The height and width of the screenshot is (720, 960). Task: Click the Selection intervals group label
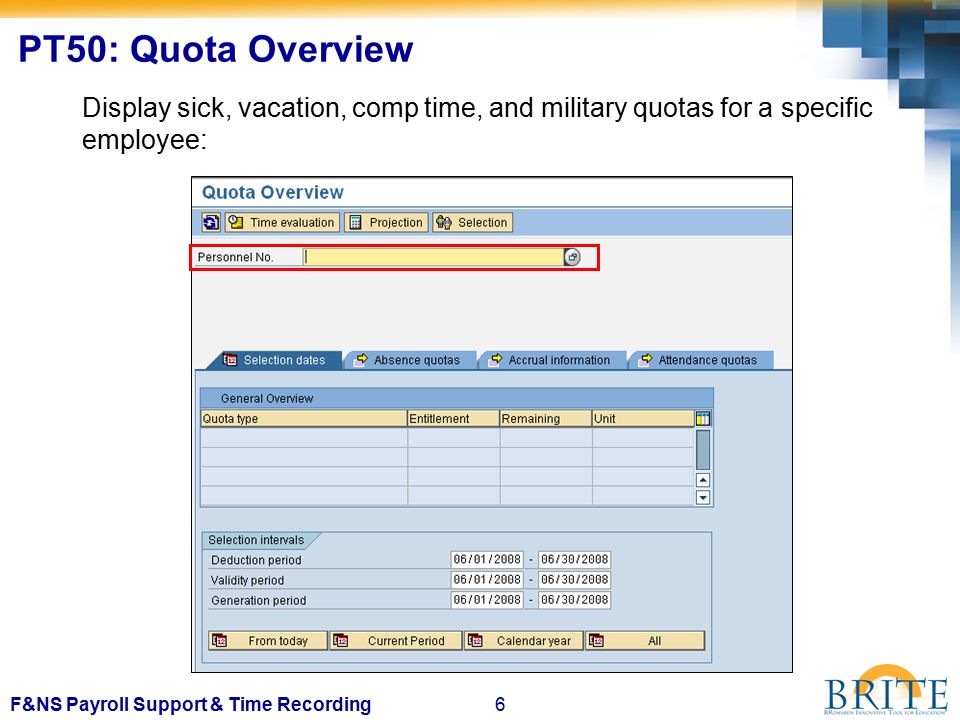pyautogui.click(x=256, y=540)
